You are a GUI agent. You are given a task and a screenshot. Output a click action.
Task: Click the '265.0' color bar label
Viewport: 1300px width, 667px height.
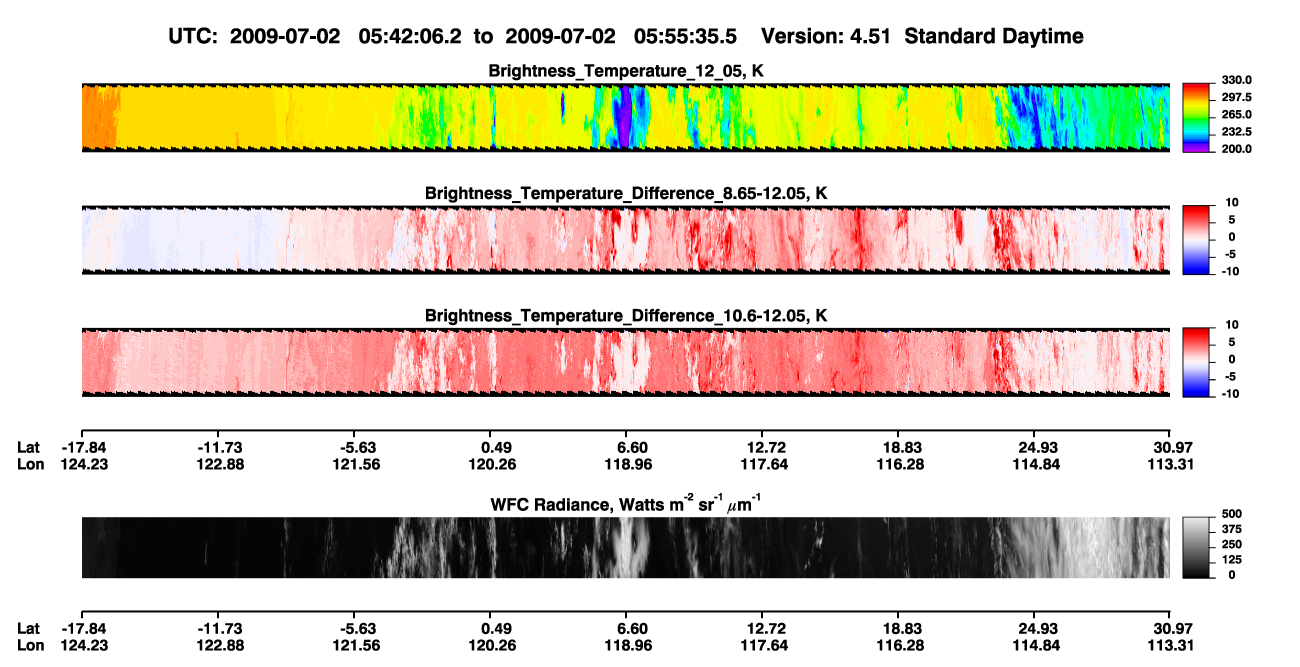pos(1237,114)
